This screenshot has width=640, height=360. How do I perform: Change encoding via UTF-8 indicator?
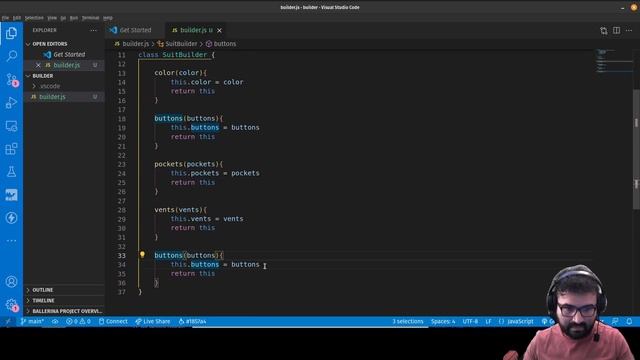[470, 322]
